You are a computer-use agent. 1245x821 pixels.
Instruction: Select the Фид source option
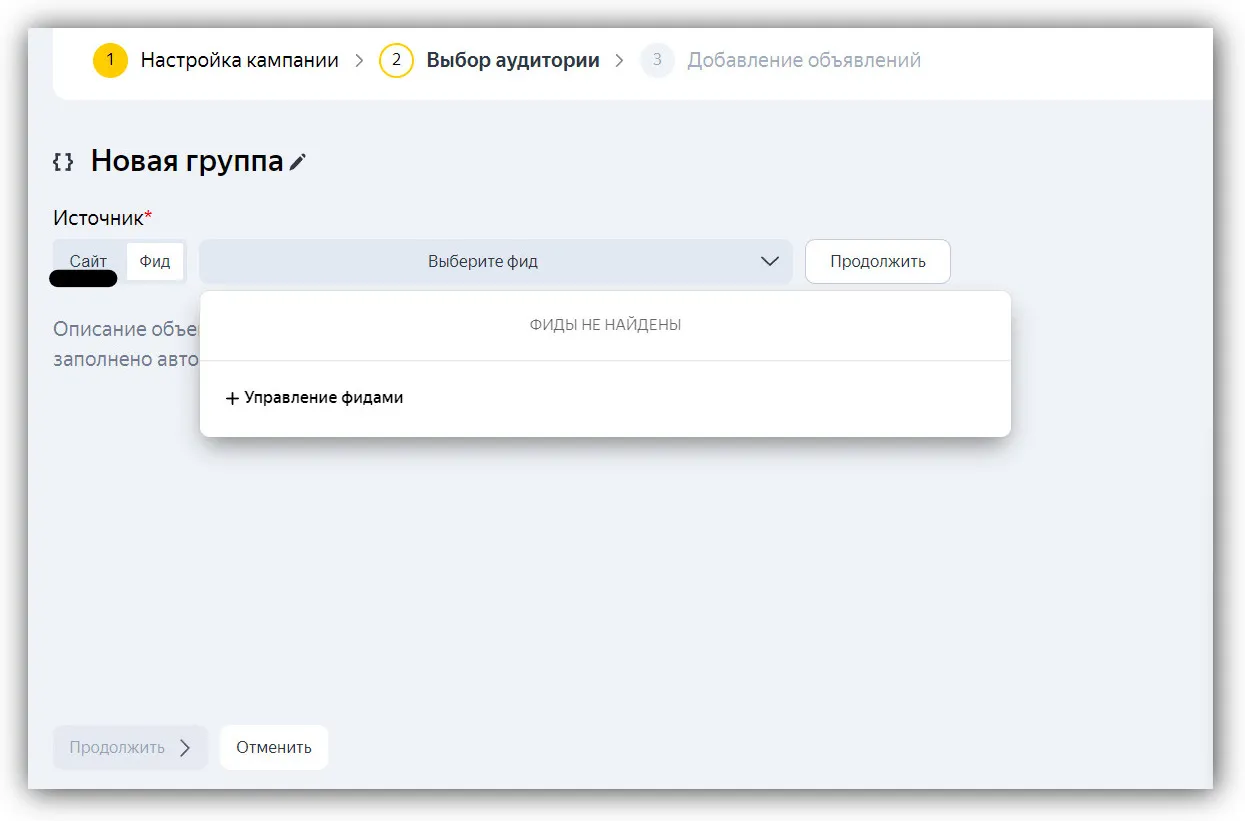(155, 261)
